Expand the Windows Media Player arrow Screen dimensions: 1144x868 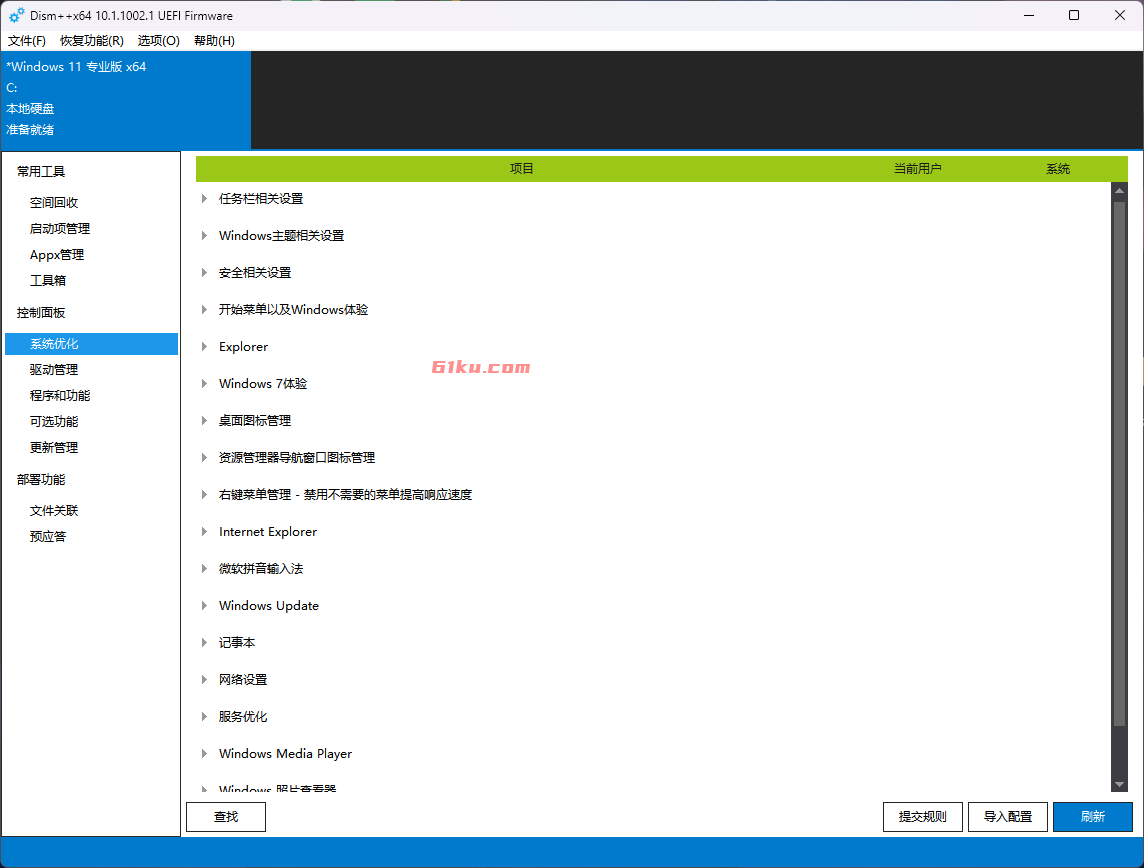(x=204, y=753)
